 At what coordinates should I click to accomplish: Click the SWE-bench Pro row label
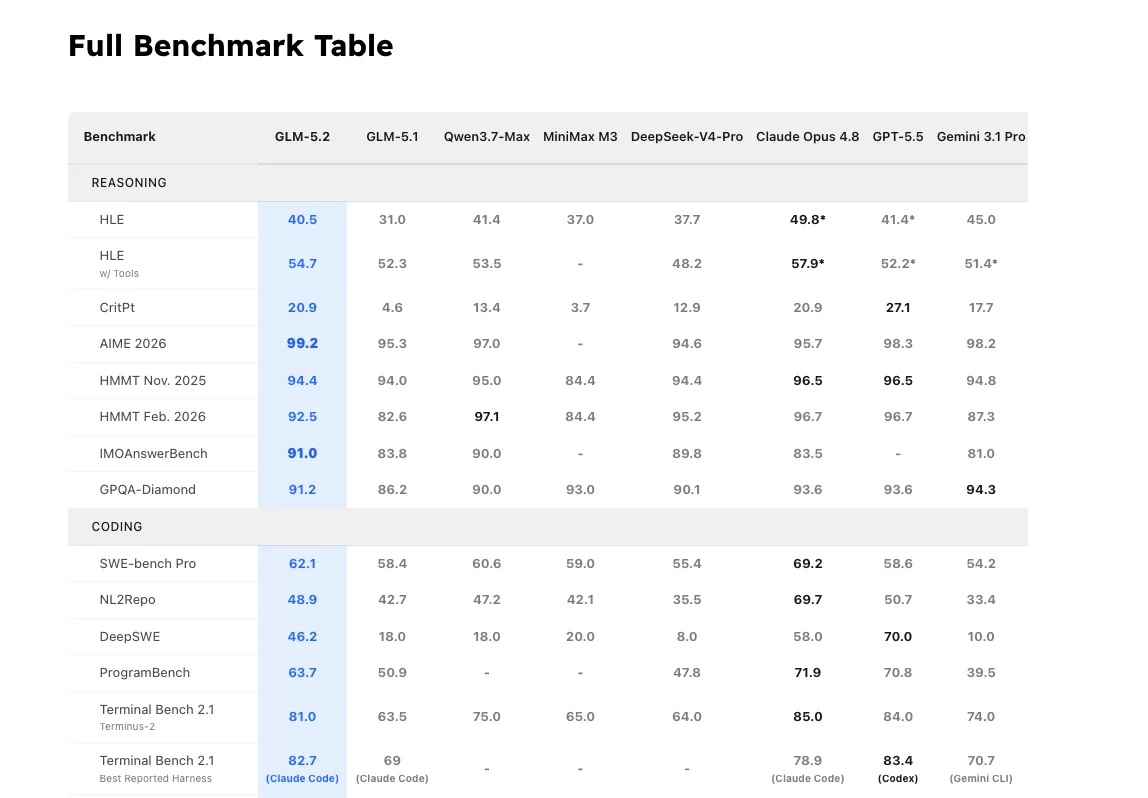pyautogui.click(x=147, y=564)
